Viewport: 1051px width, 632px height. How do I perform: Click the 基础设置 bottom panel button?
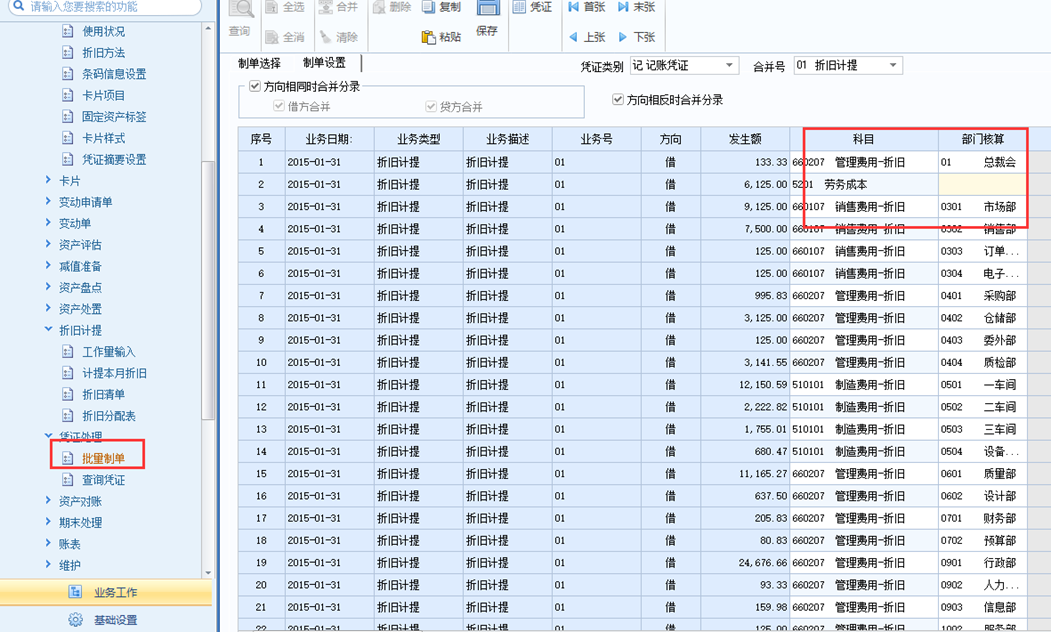pos(115,620)
